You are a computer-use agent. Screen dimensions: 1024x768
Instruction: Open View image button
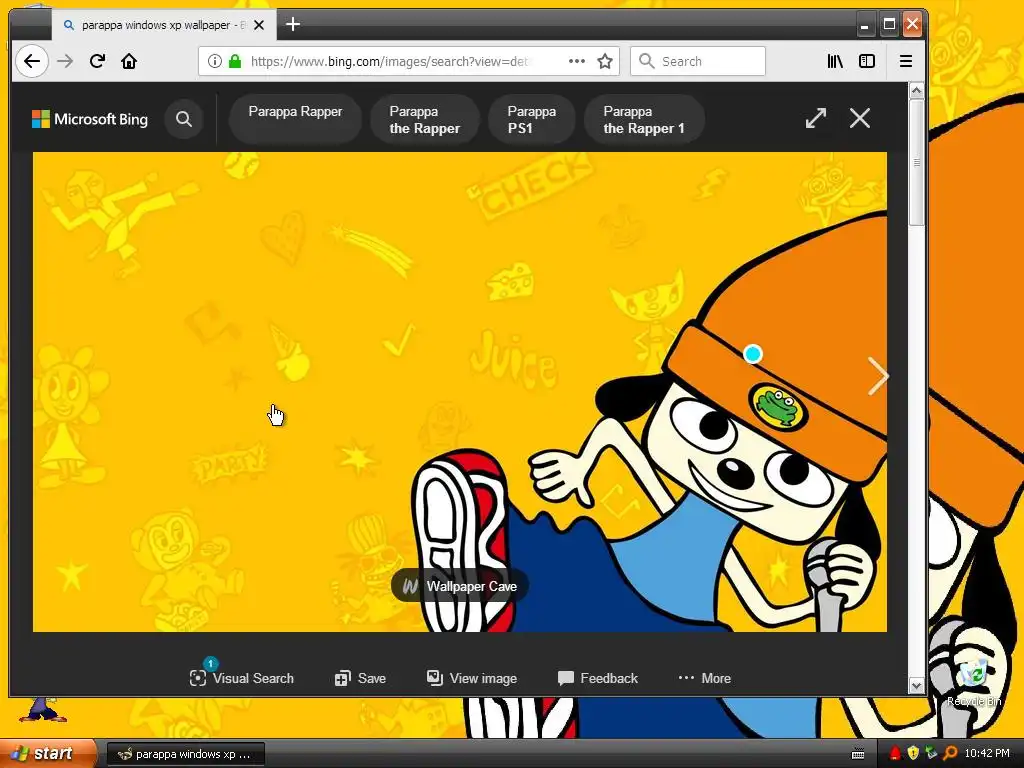(472, 678)
